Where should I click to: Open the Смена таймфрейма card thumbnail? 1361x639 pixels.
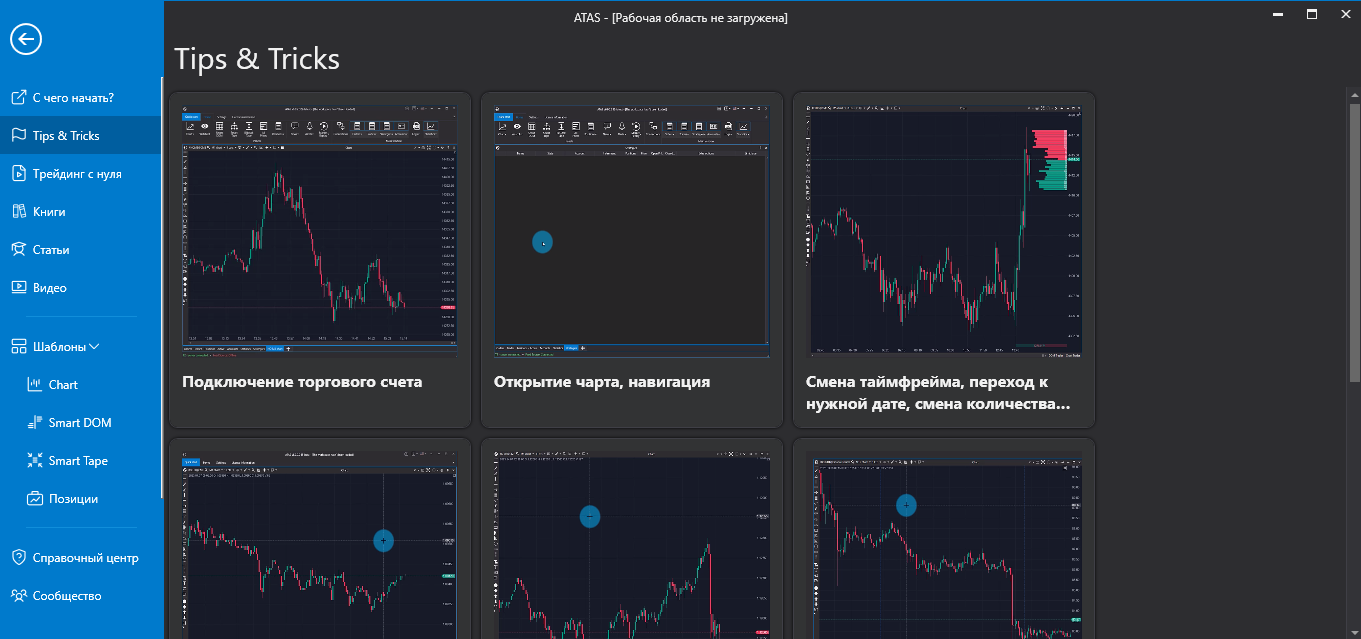pyautogui.click(x=944, y=229)
